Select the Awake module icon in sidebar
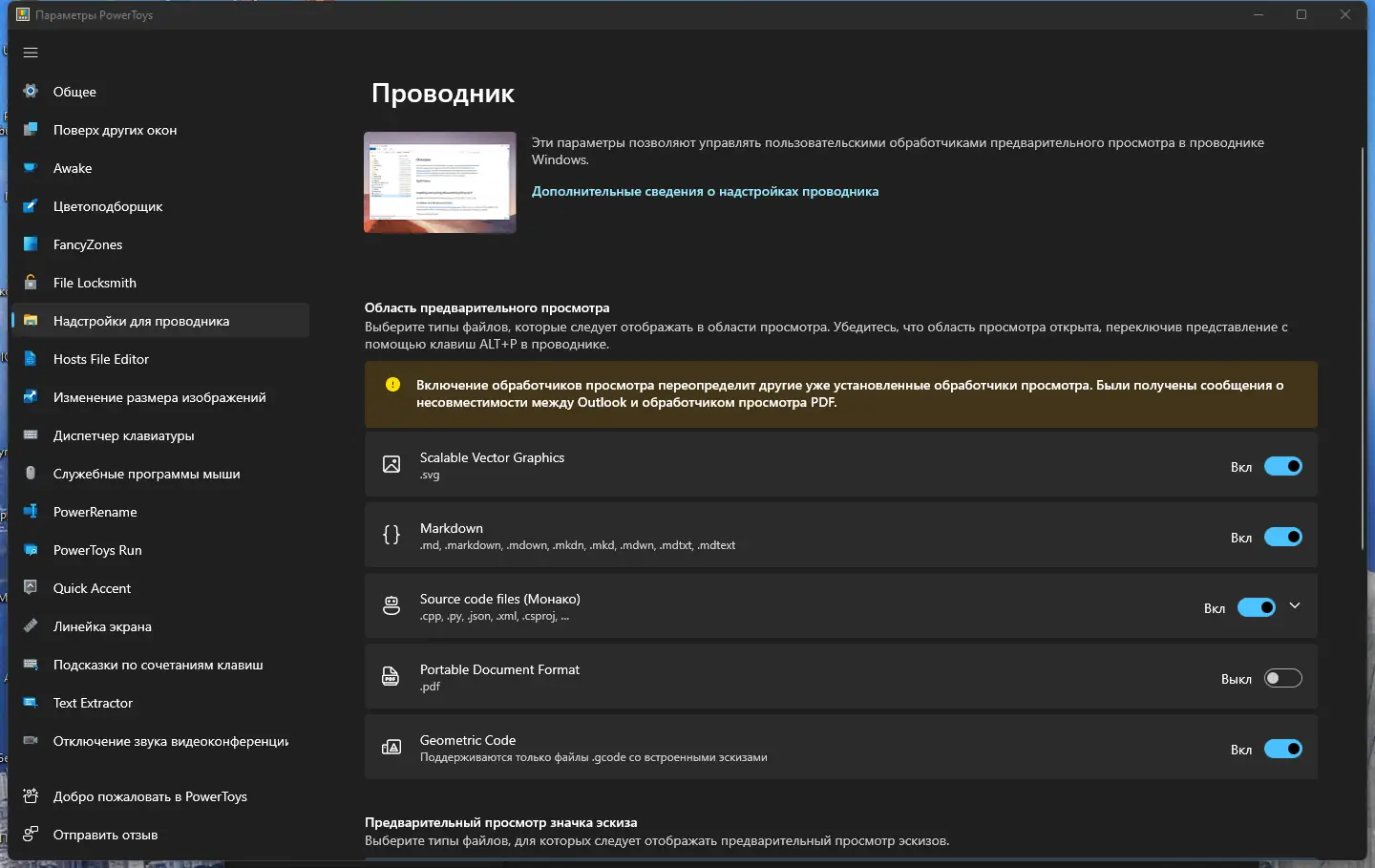The width and height of the screenshot is (1375, 868). coord(30,168)
